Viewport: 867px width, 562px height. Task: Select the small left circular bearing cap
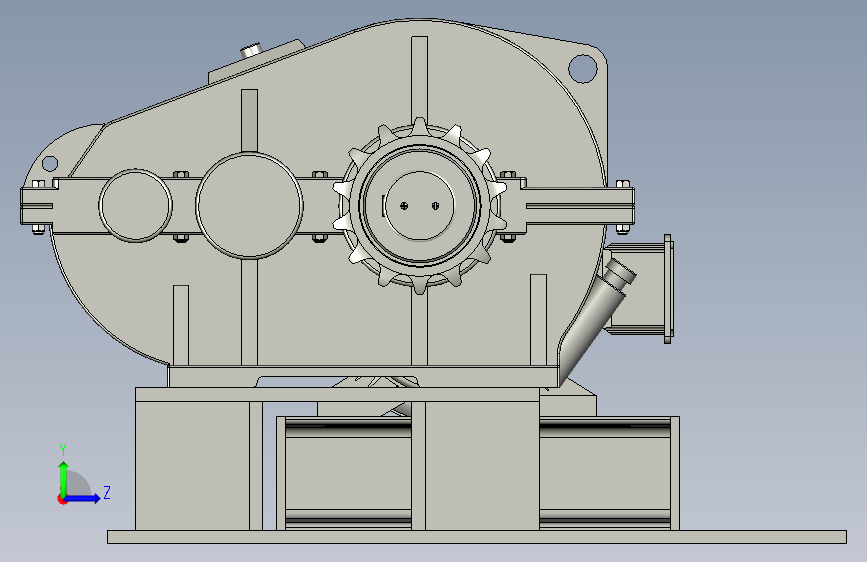pos(135,205)
